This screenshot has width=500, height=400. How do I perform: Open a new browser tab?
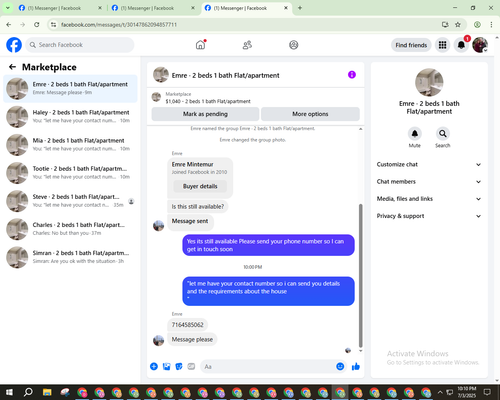click(300, 8)
